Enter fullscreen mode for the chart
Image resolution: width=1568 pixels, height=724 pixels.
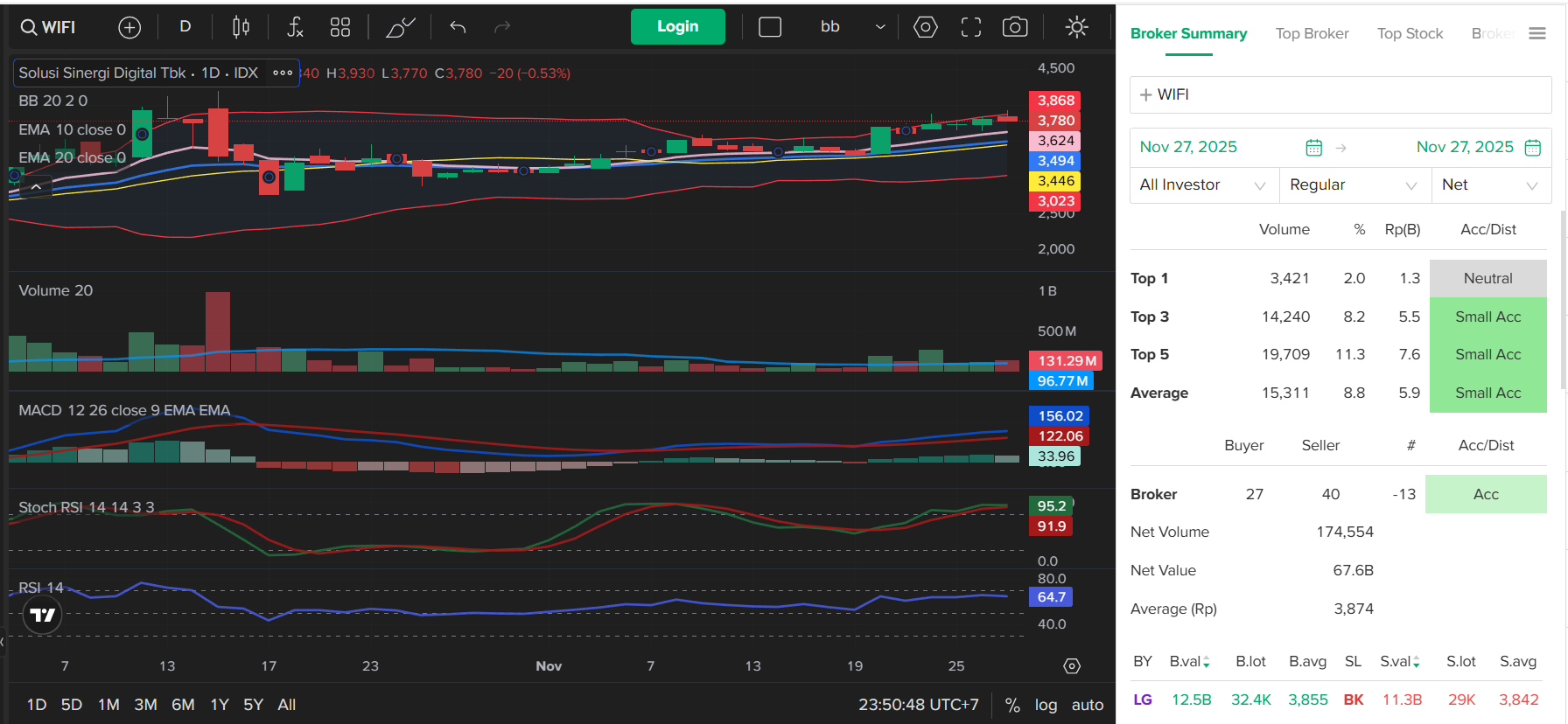[970, 27]
